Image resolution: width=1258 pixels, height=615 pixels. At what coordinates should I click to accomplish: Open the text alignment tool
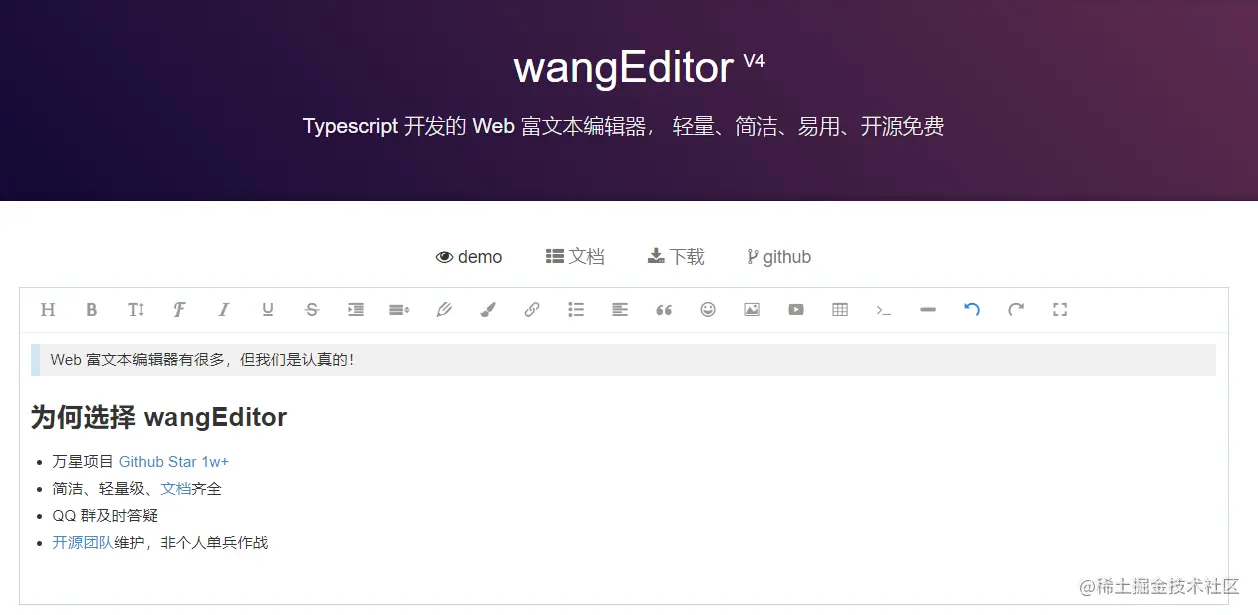(x=620, y=310)
